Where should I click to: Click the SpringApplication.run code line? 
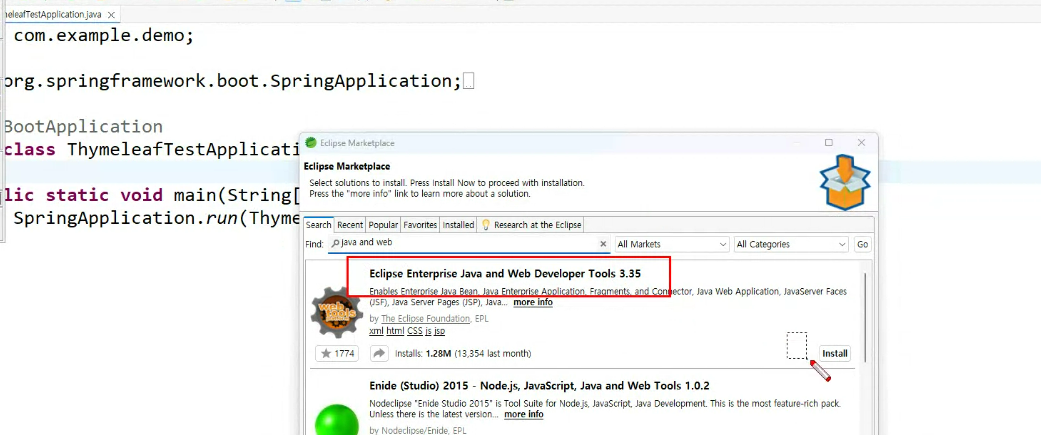(x=156, y=218)
